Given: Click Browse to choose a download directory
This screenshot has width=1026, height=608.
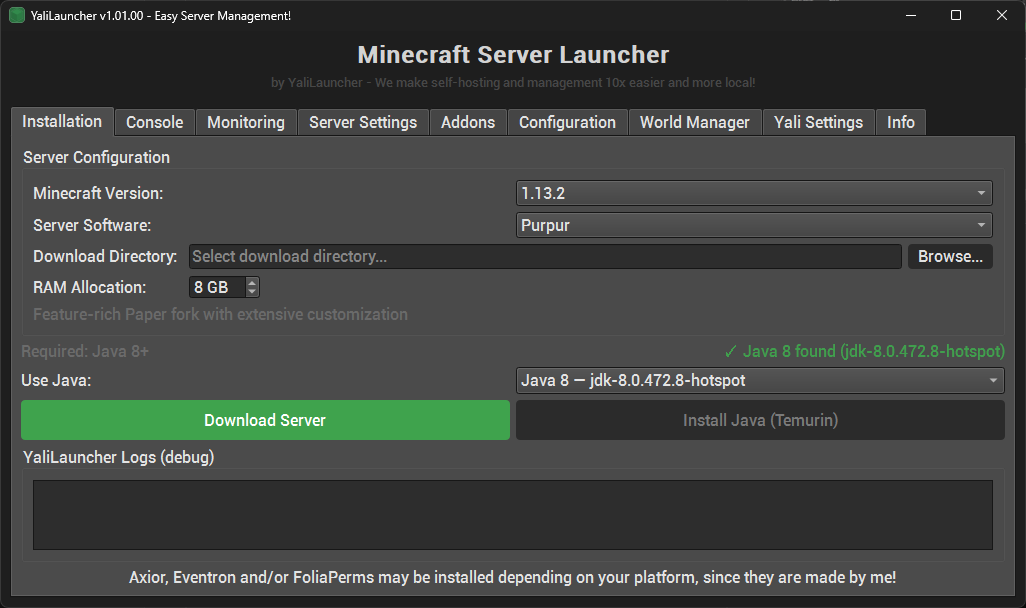Looking at the screenshot, I should pos(950,257).
